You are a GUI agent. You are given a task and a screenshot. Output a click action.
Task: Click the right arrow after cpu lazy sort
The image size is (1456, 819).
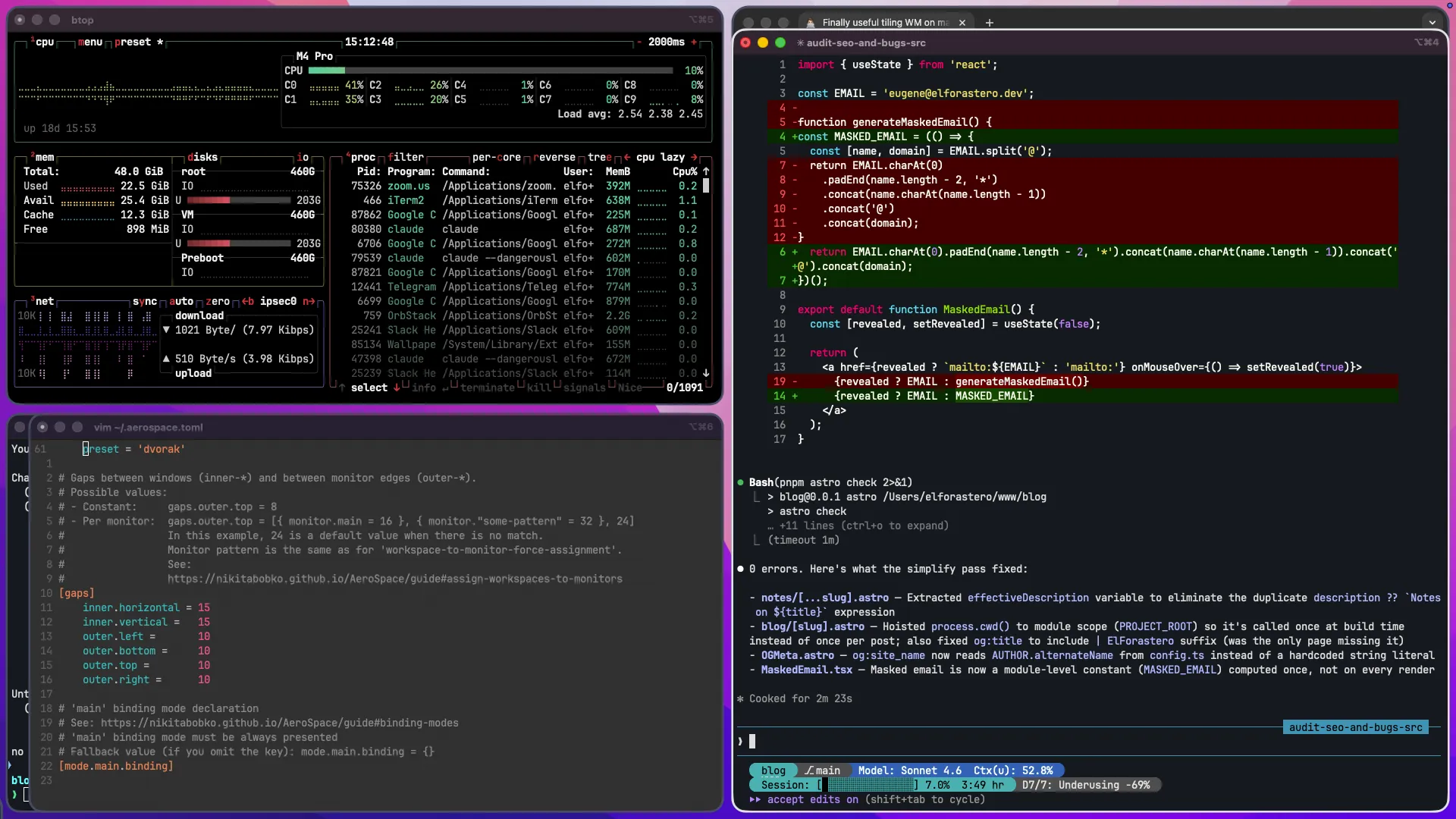[x=695, y=157]
